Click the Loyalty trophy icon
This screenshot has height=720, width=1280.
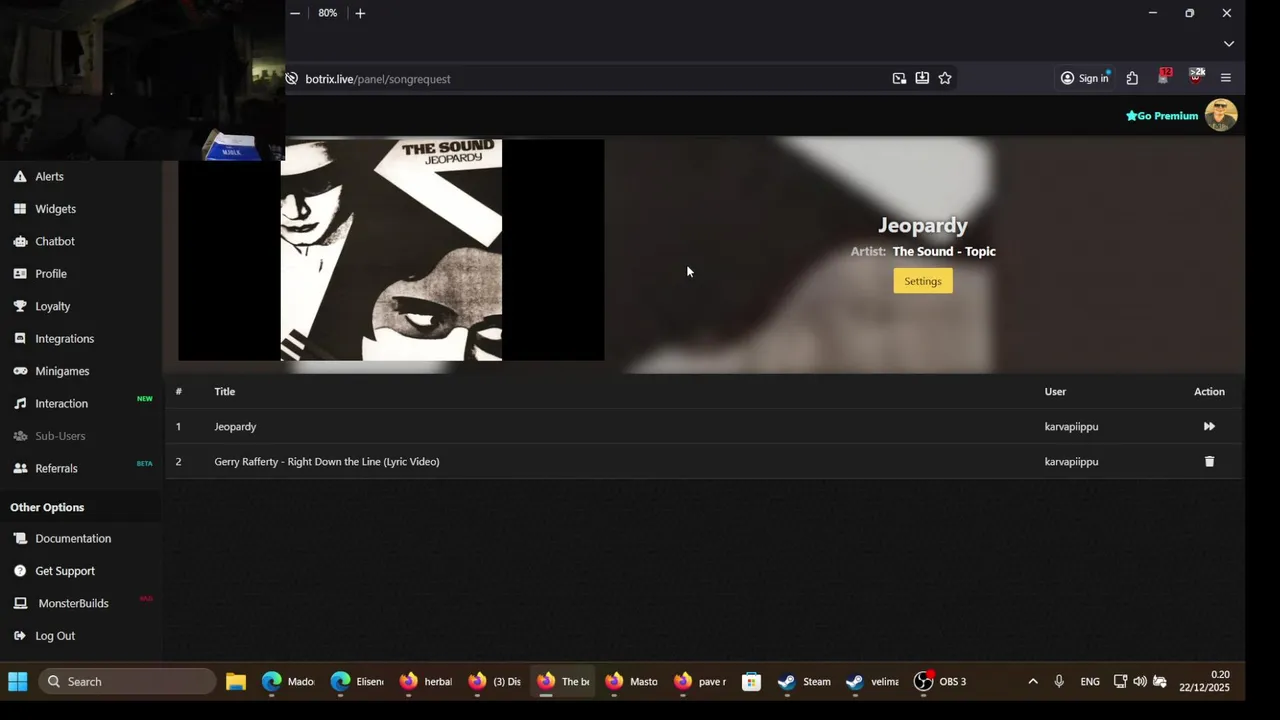20,306
